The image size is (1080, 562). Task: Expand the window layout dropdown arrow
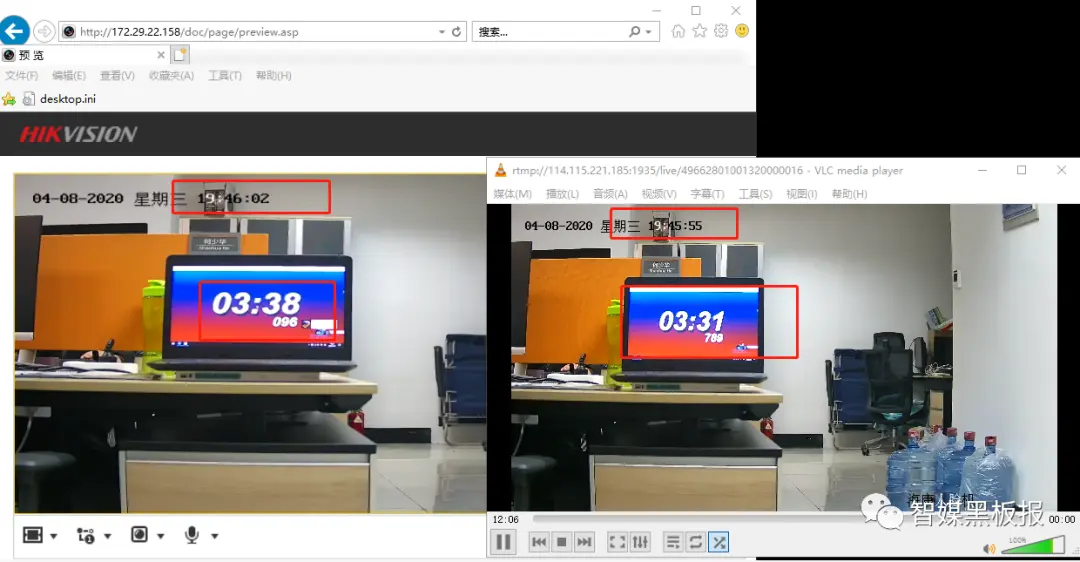point(54,536)
